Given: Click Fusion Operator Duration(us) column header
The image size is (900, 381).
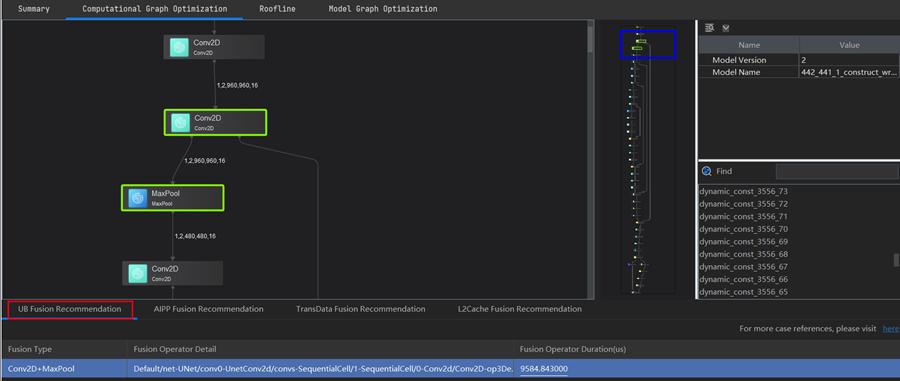Looking at the screenshot, I should click(x=706, y=349).
